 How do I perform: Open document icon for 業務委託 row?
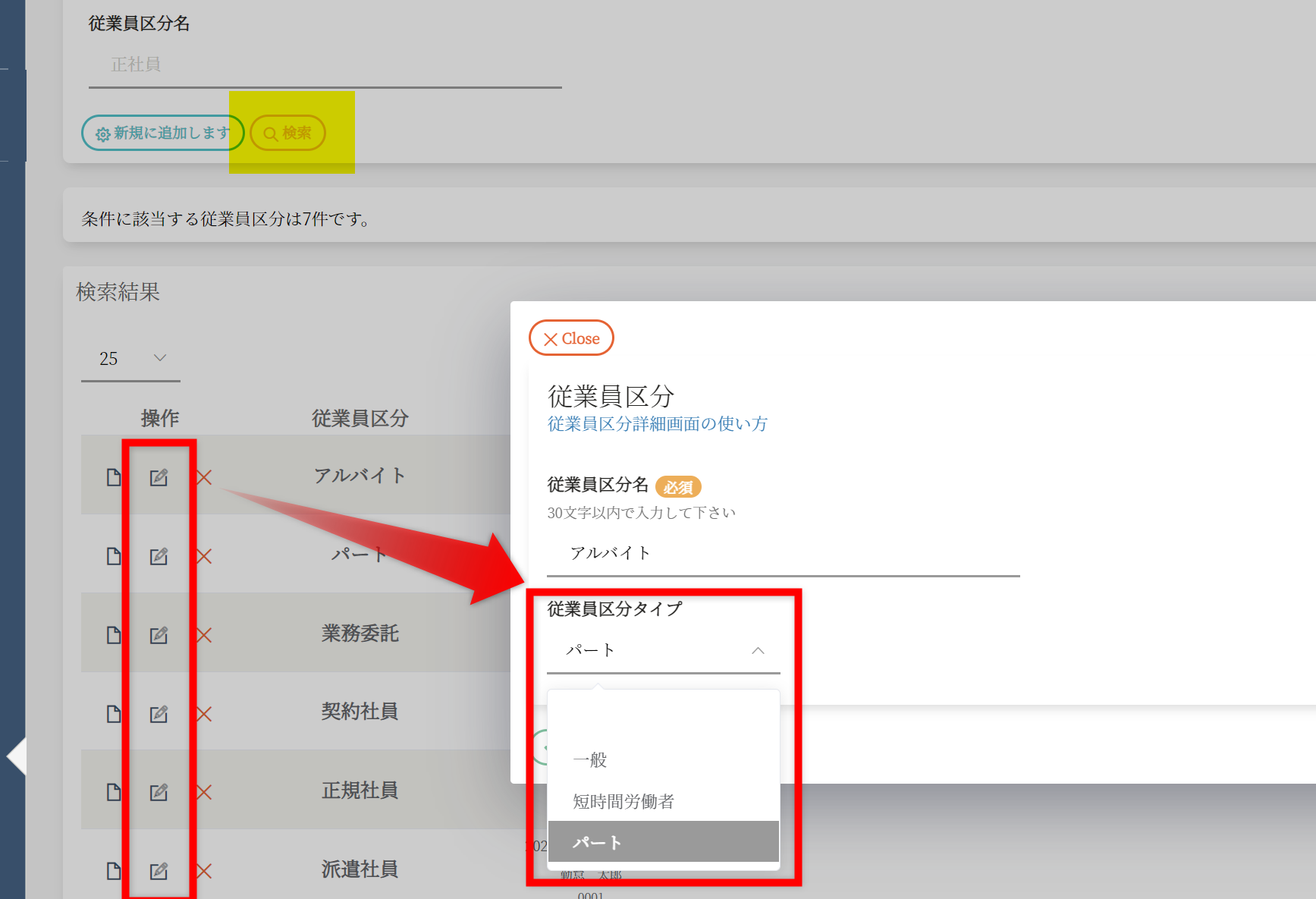[114, 635]
